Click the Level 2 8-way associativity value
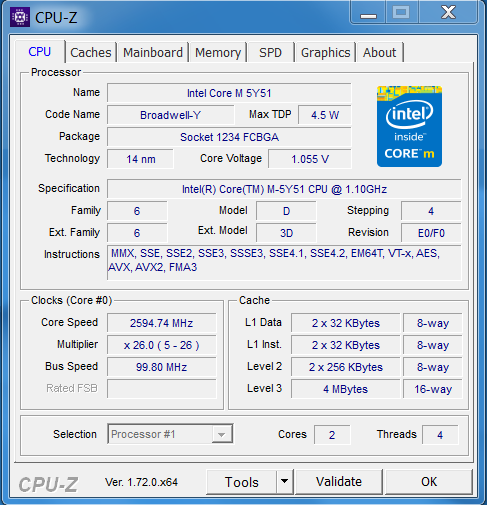487x505 pixels. [433, 367]
